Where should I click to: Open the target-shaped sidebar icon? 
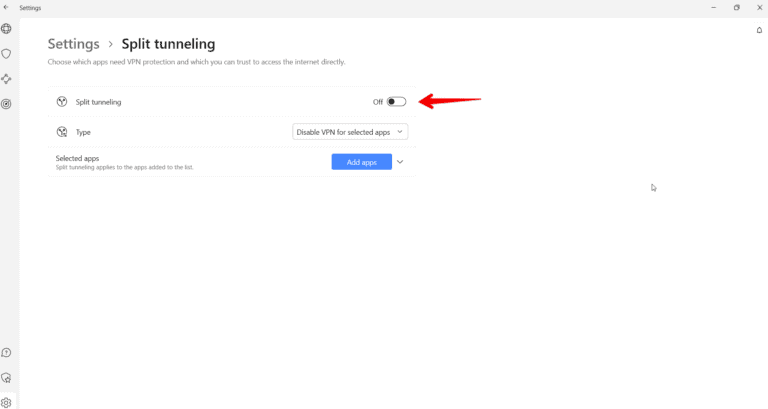(x=7, y=104)
